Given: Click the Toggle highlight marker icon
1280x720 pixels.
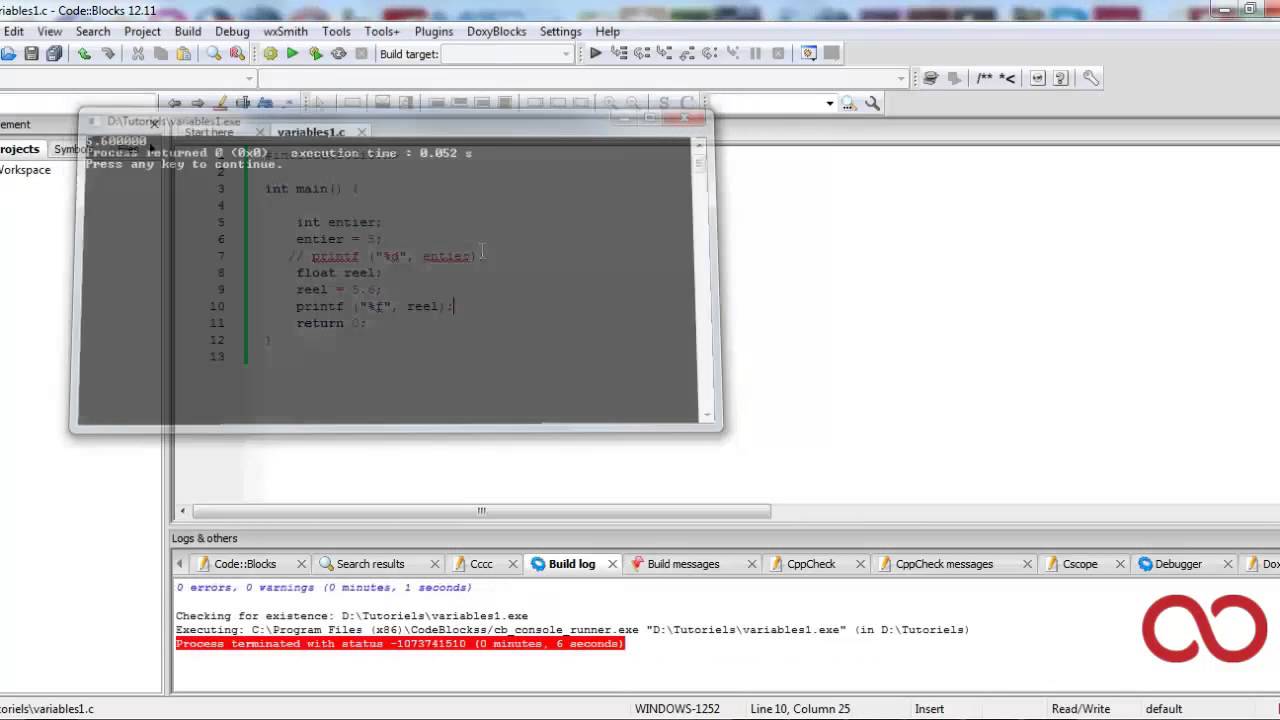Looking at the screenshot, I should coord(221,103).
